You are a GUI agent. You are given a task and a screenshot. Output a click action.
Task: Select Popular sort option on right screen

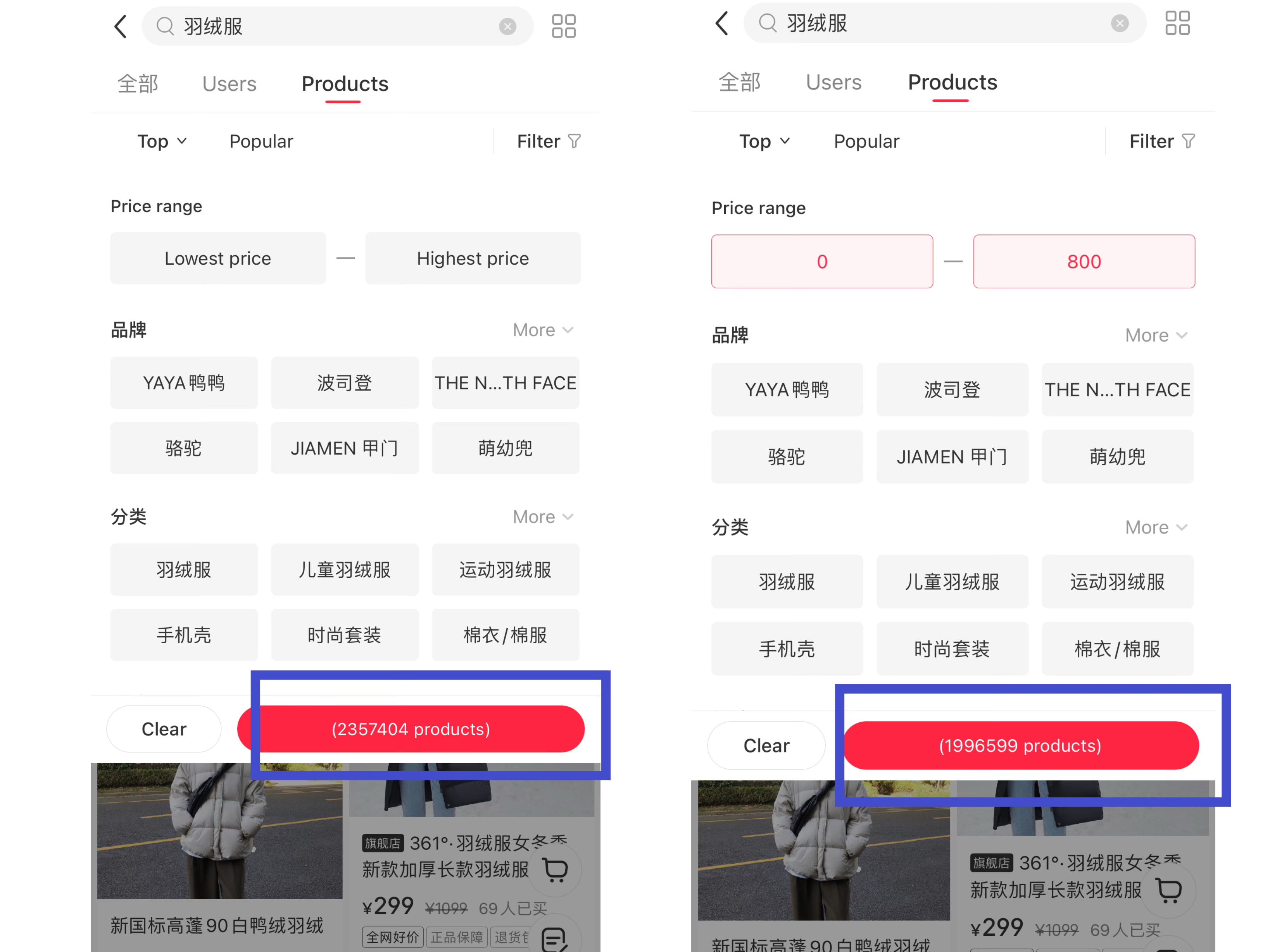coord(866,141)
